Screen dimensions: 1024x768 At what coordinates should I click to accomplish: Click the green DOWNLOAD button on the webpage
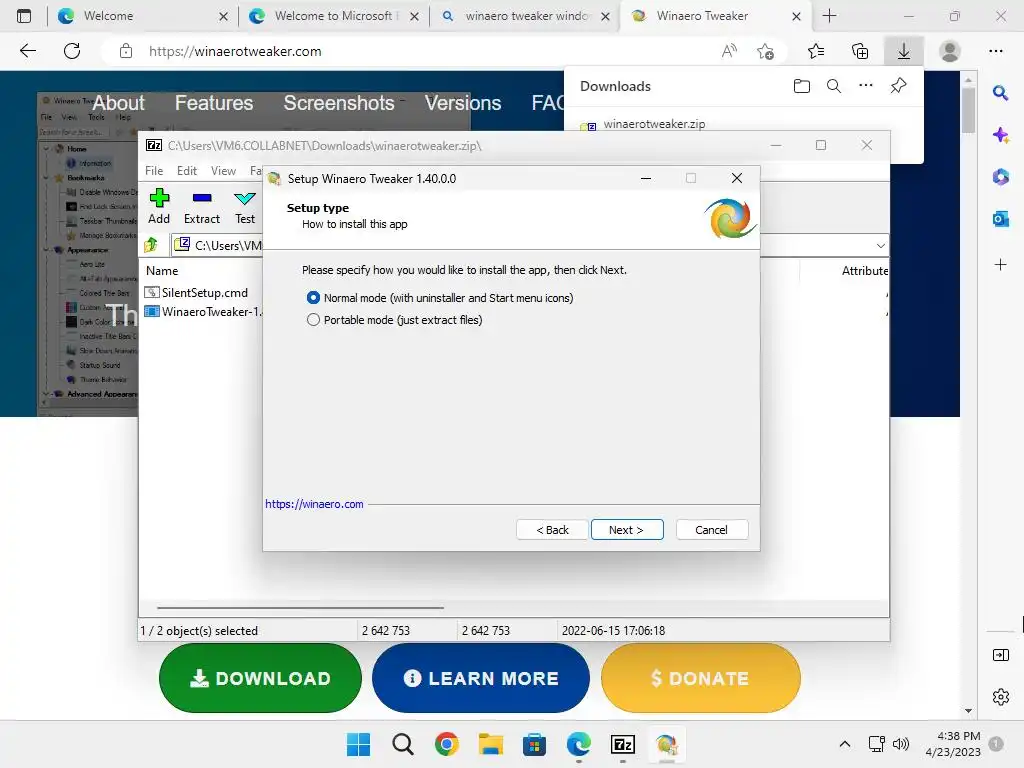point(260,678)
